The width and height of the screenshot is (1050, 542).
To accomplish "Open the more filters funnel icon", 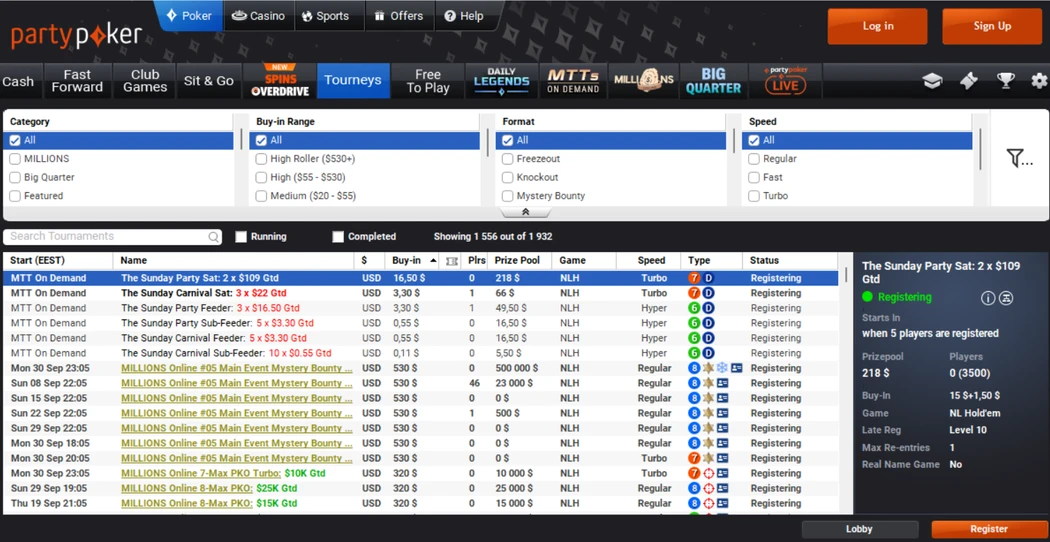I will click(1019, 158).
